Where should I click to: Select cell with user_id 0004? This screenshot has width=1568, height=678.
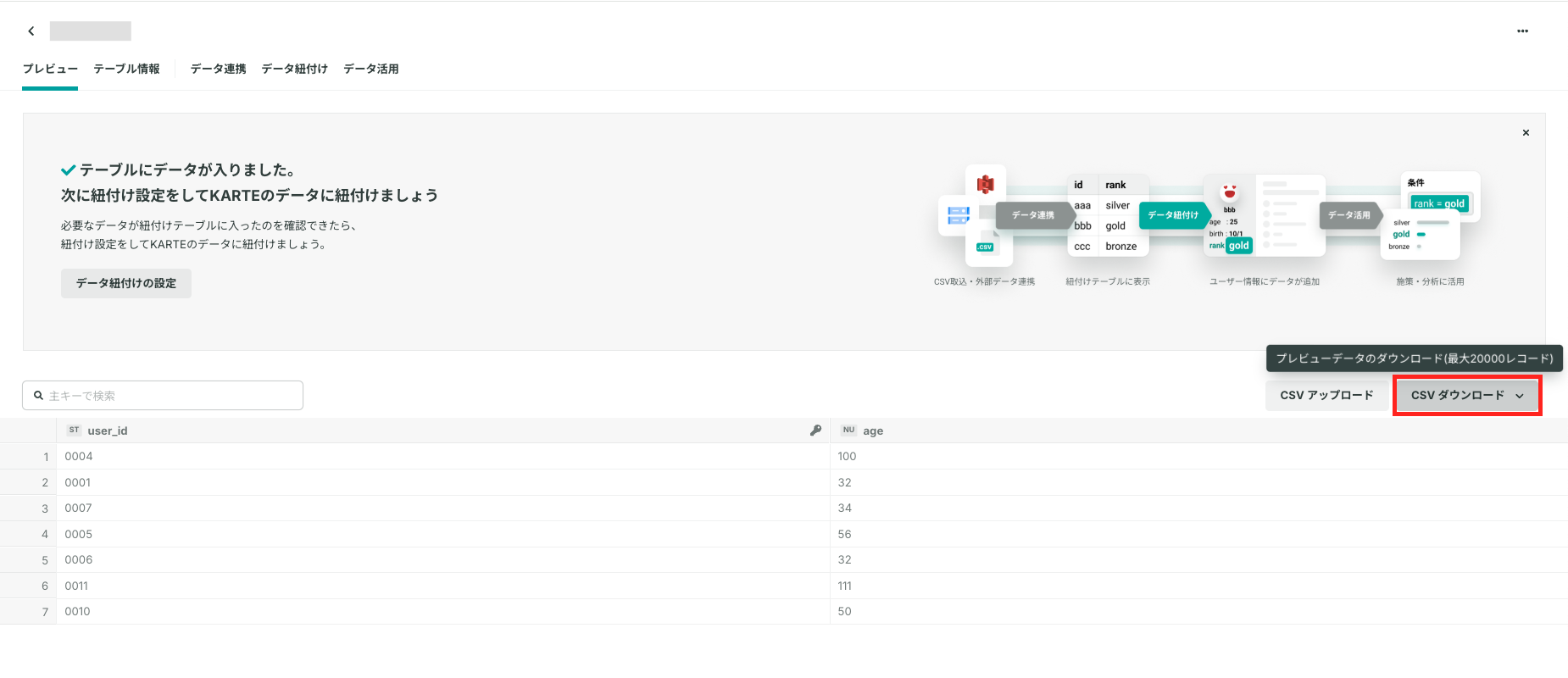click(443, 456)
